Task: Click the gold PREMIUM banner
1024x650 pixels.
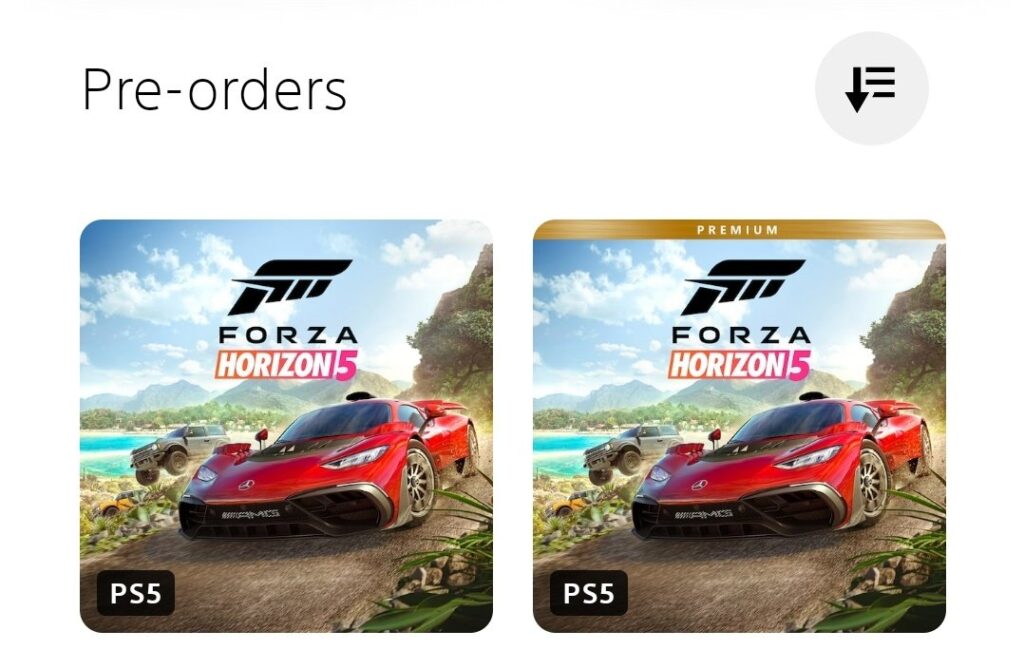Action: tap(739, 230)
